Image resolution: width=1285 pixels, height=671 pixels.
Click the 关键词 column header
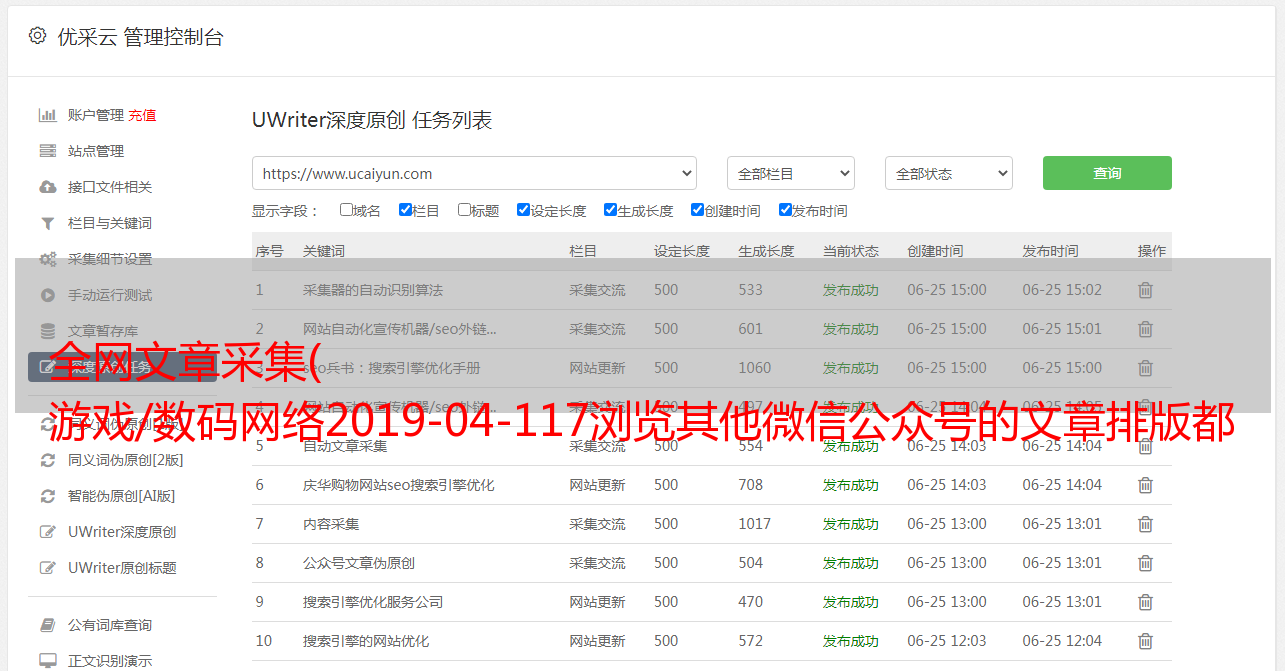tap(324, 251)
